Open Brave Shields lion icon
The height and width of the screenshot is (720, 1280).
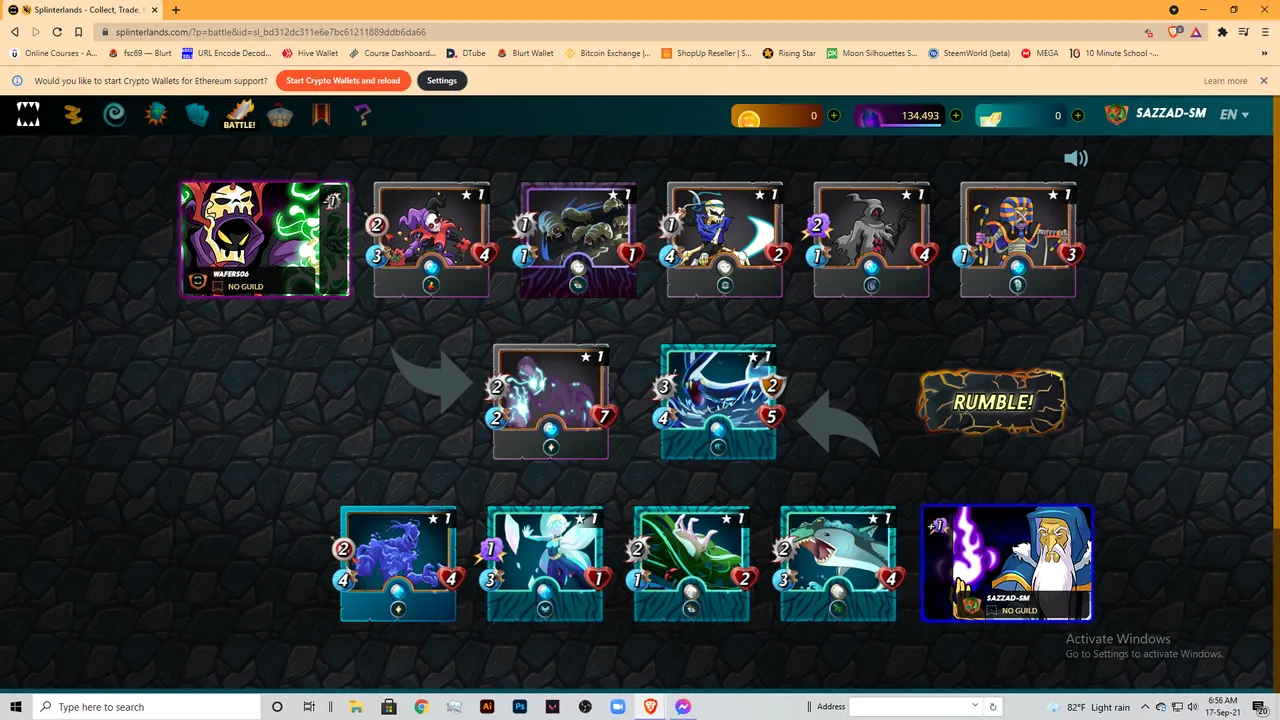click(x=1175, y=32)
